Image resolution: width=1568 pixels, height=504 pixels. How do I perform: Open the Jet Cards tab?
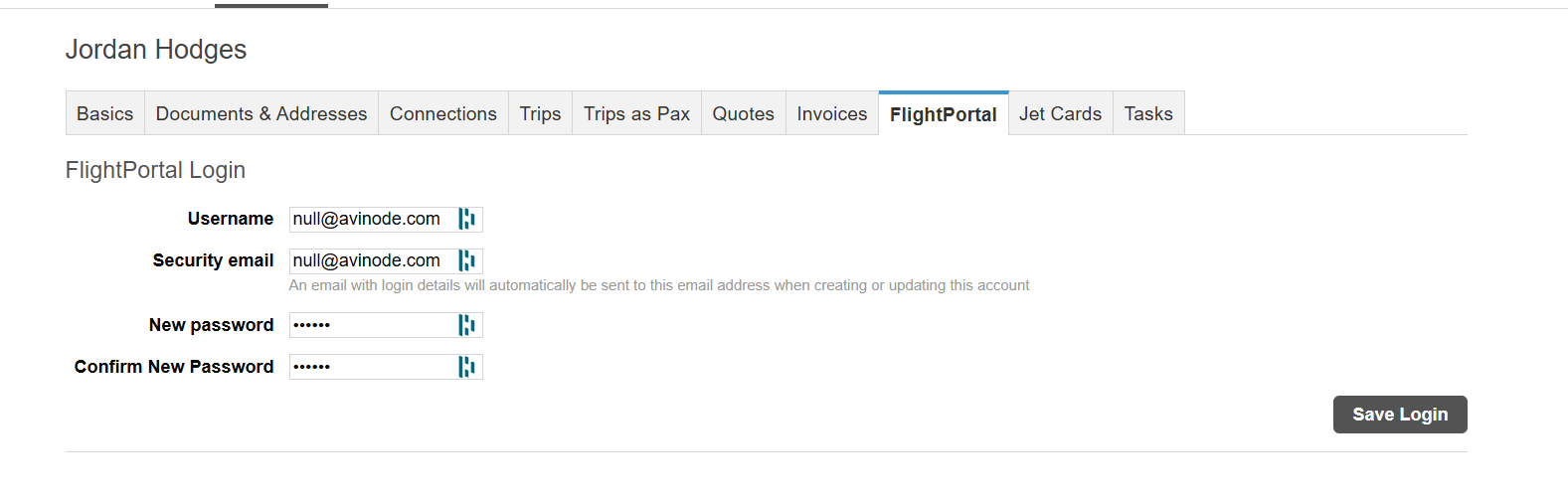tap(1060, 114)
